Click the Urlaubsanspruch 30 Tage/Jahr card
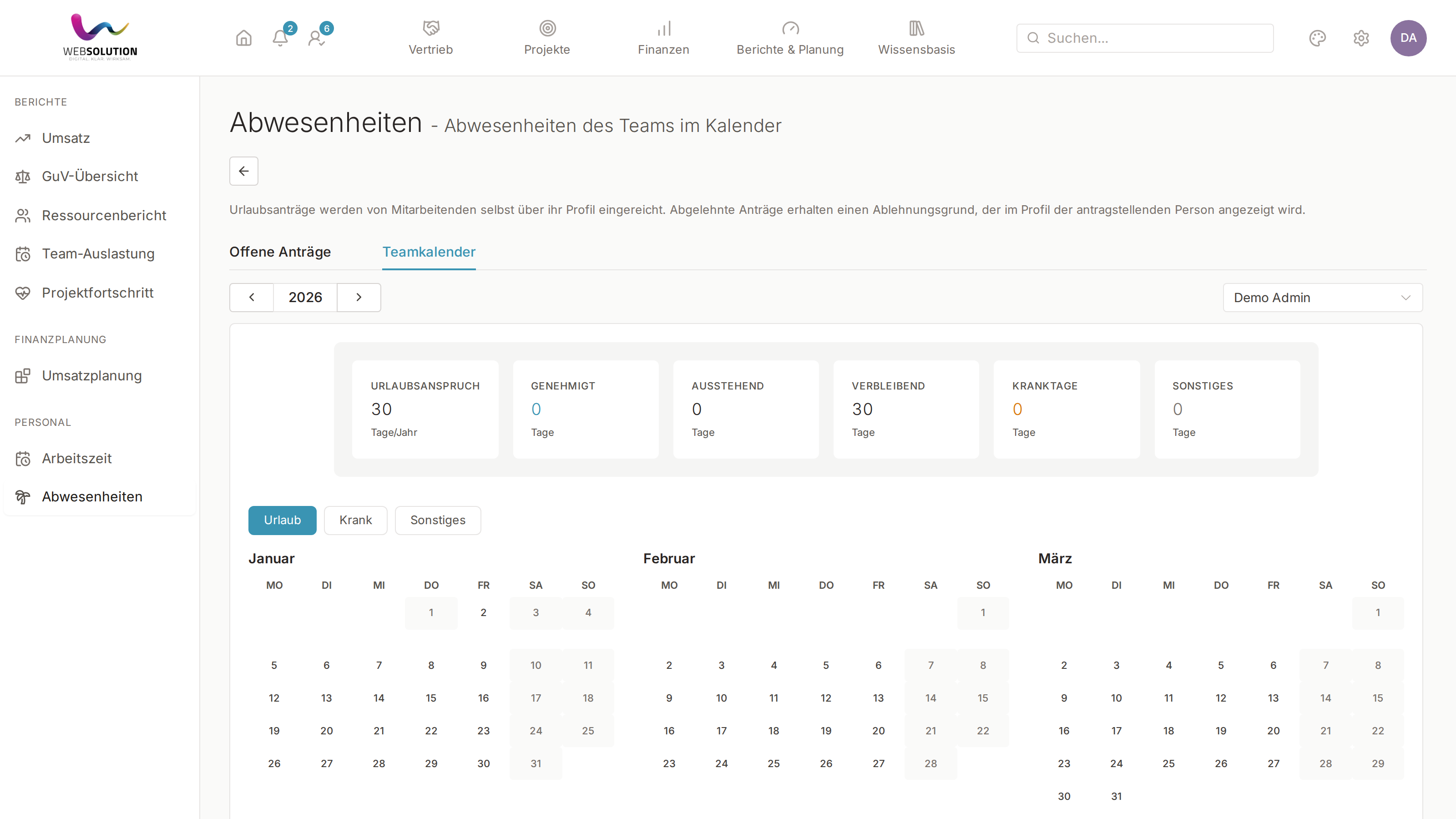This screenshot has width=1456, height=819. [x=425, y=409]
